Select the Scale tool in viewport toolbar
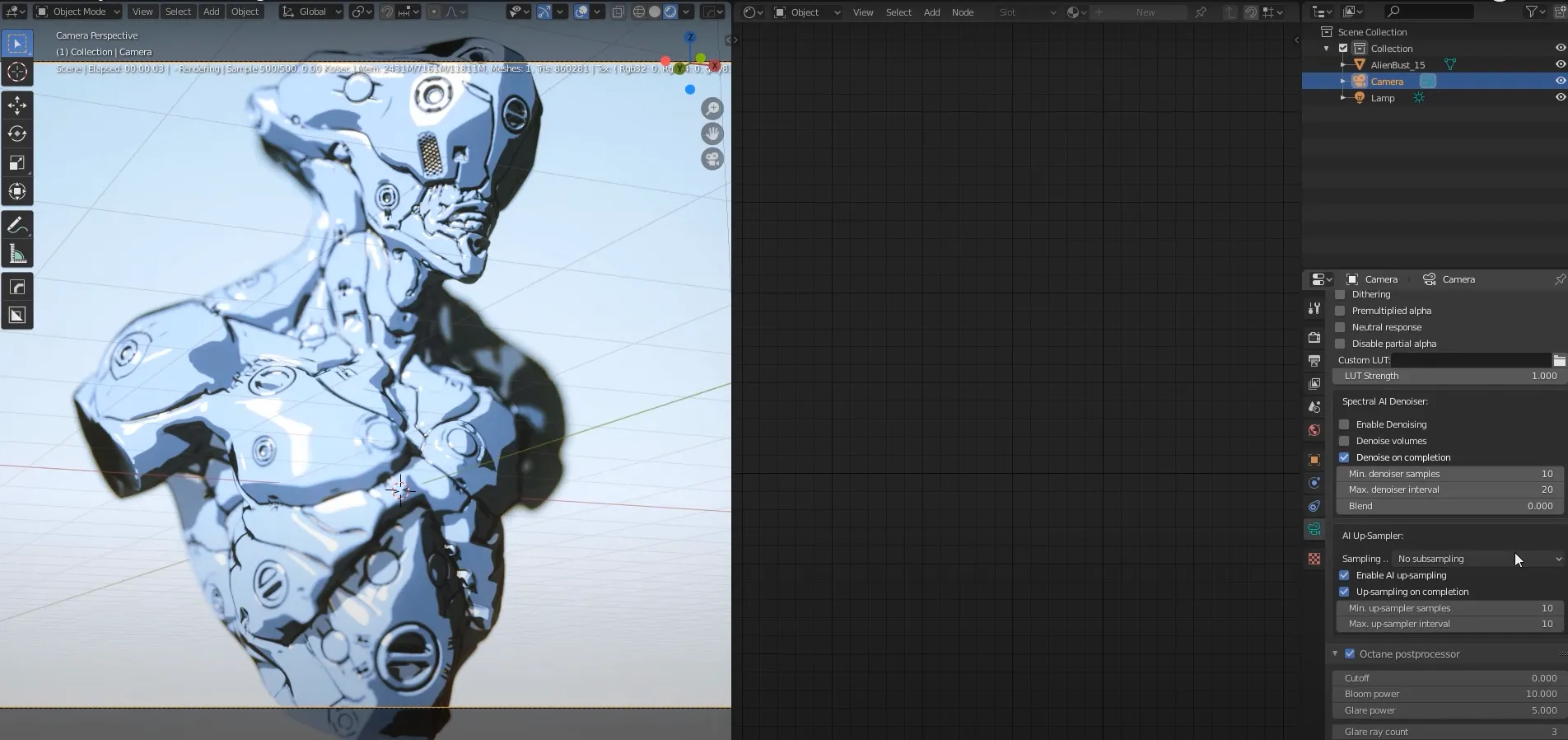 [17, 162]
